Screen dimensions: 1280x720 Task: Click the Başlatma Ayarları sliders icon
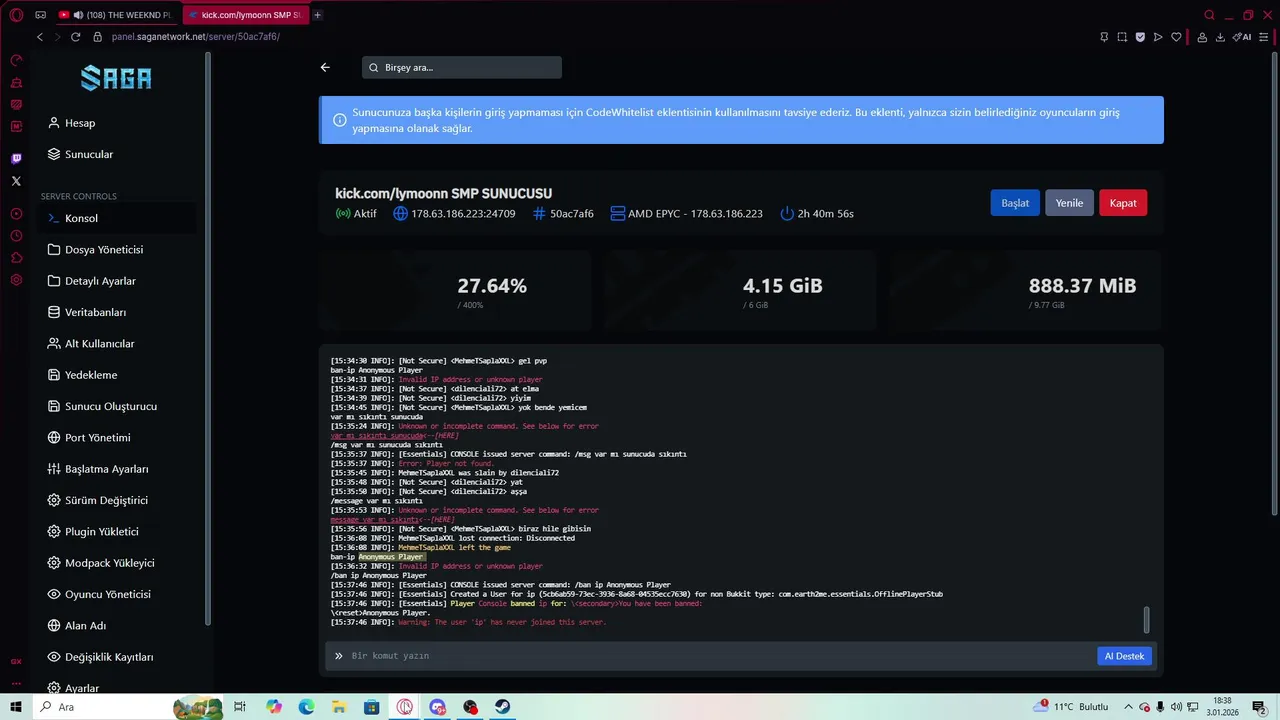coord(54,469)
